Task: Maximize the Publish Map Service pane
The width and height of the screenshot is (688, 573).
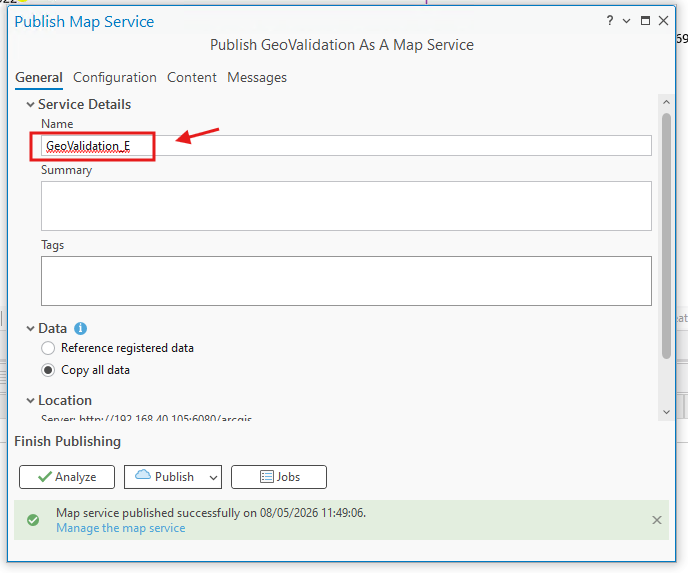Action: pyautogui.click(x=645, y=21)
